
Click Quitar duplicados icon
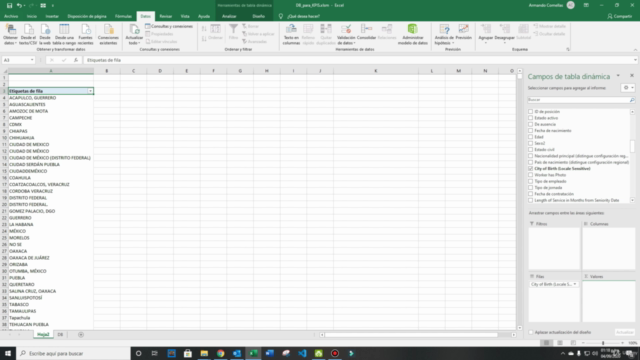coord(326,29)
